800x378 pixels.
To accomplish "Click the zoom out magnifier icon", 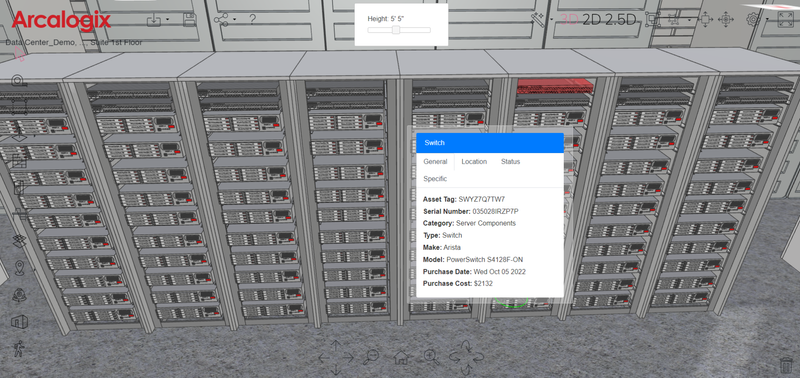I will tap(371, 357).
